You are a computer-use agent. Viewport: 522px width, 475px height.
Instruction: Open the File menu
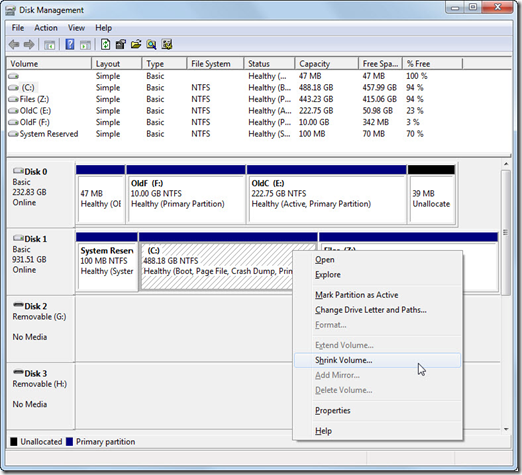click(x=18, y=28)
